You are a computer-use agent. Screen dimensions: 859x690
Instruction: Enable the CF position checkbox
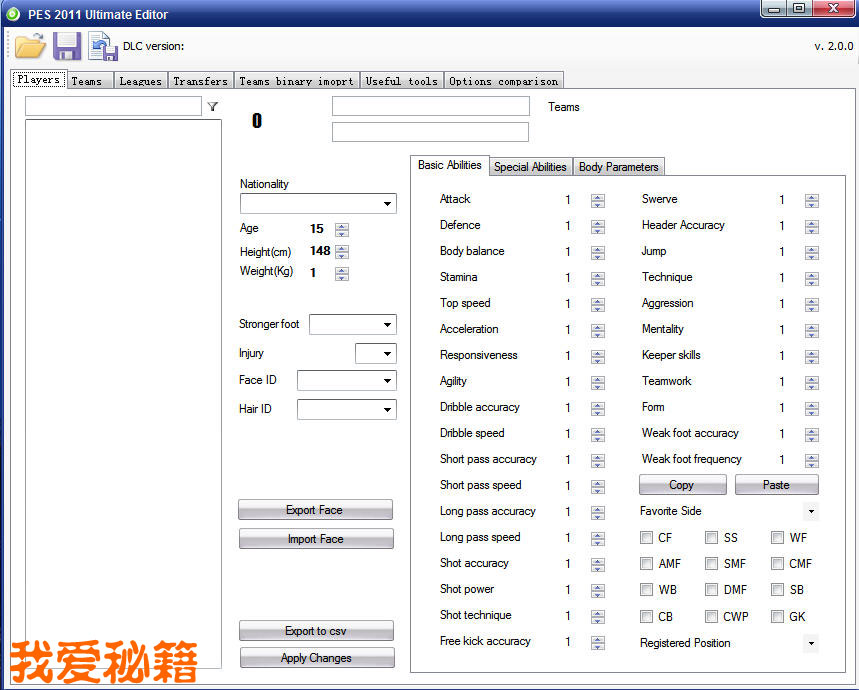pyautogui.click(x=647, y=538)
